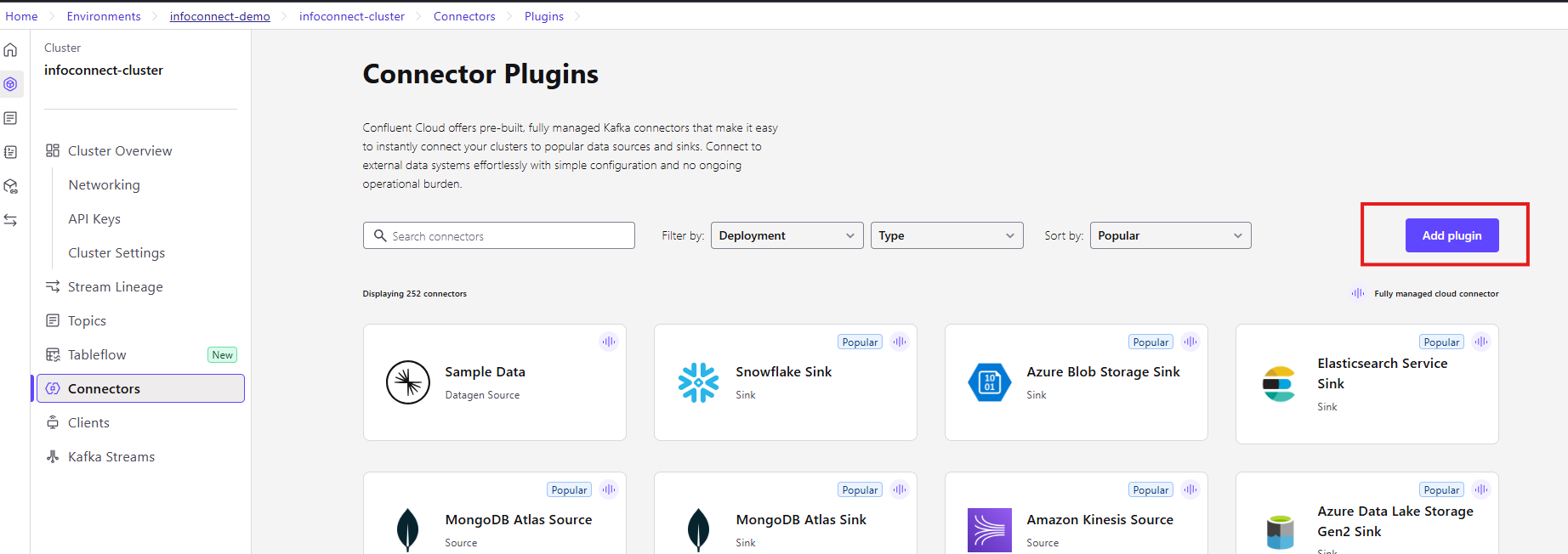Image resolution: width=1568 pixels, height=554 pixels.
Task: Click fully-managed badge icon on Amazon Kinesis Source card
Action: coord(1190,489)
